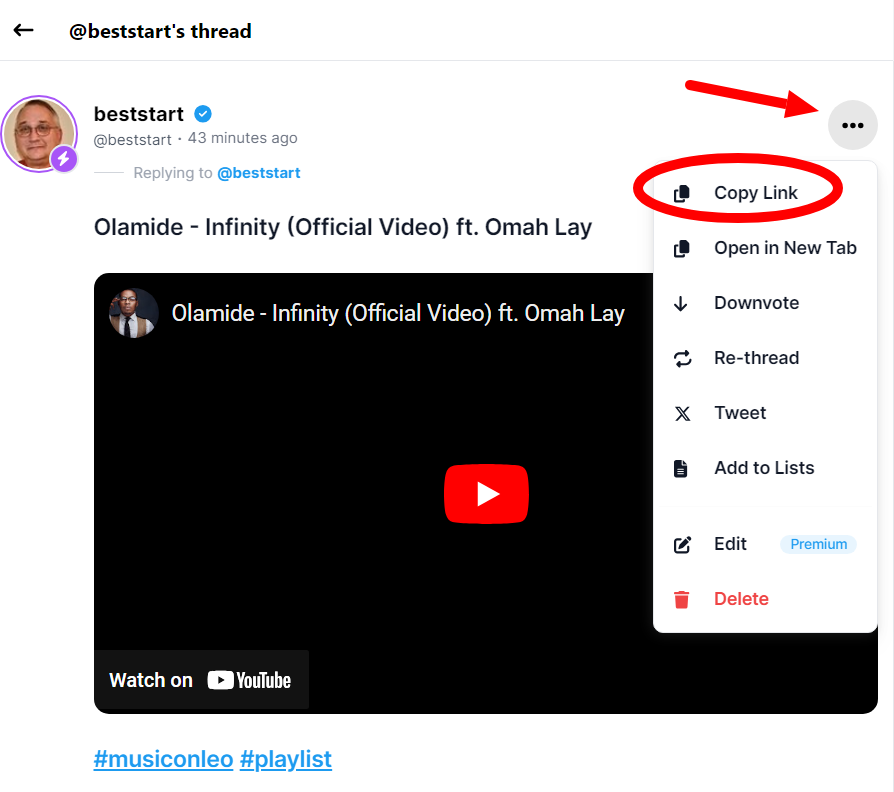This screenshot has width=894, height=792.
Task: Click the X Tweet icon
Action: pyautogui.click(x=682, y=414)
